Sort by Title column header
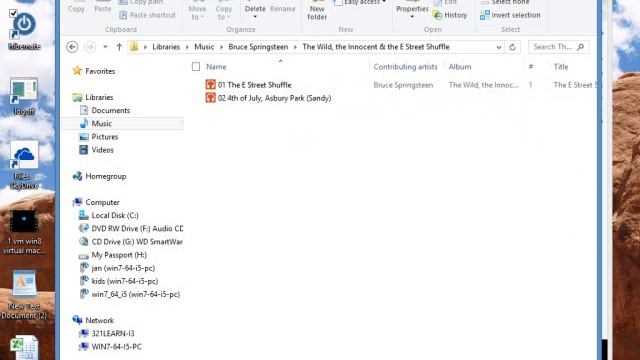Screen dimensions: 640x360 (x=561, y=67)
